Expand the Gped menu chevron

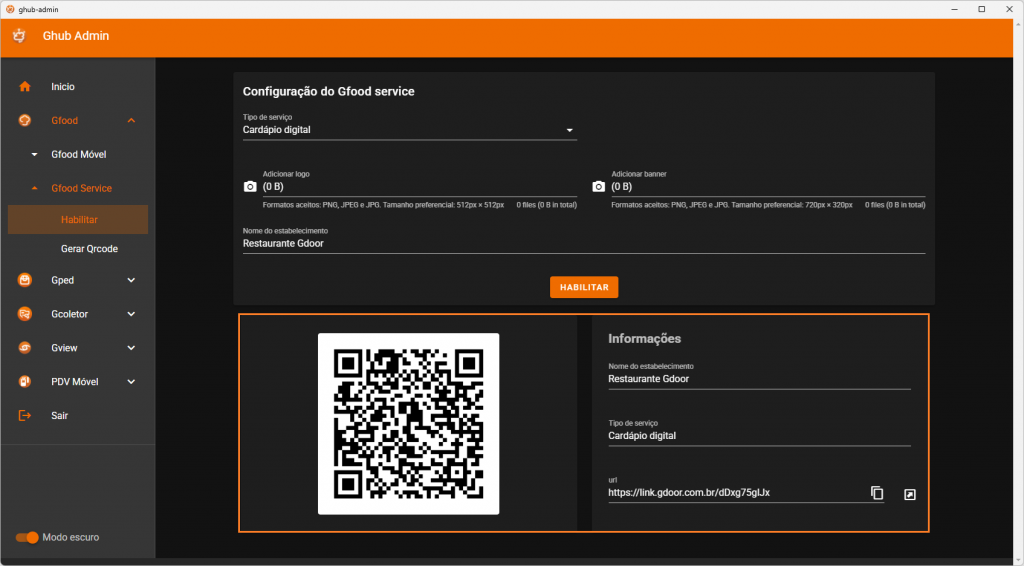[x=131, y=280]
